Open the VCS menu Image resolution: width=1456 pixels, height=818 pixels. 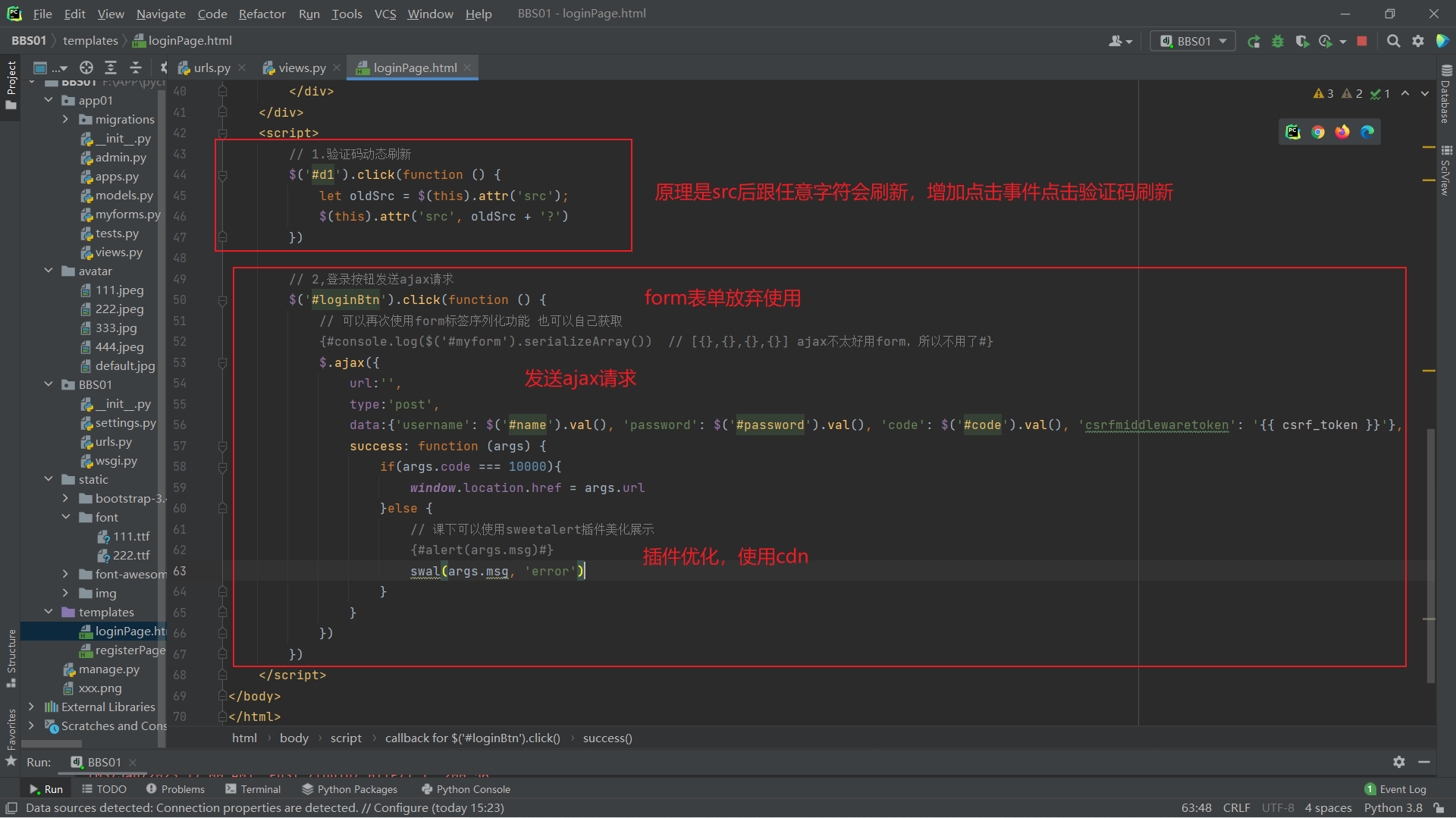click(x=385, y=14)
